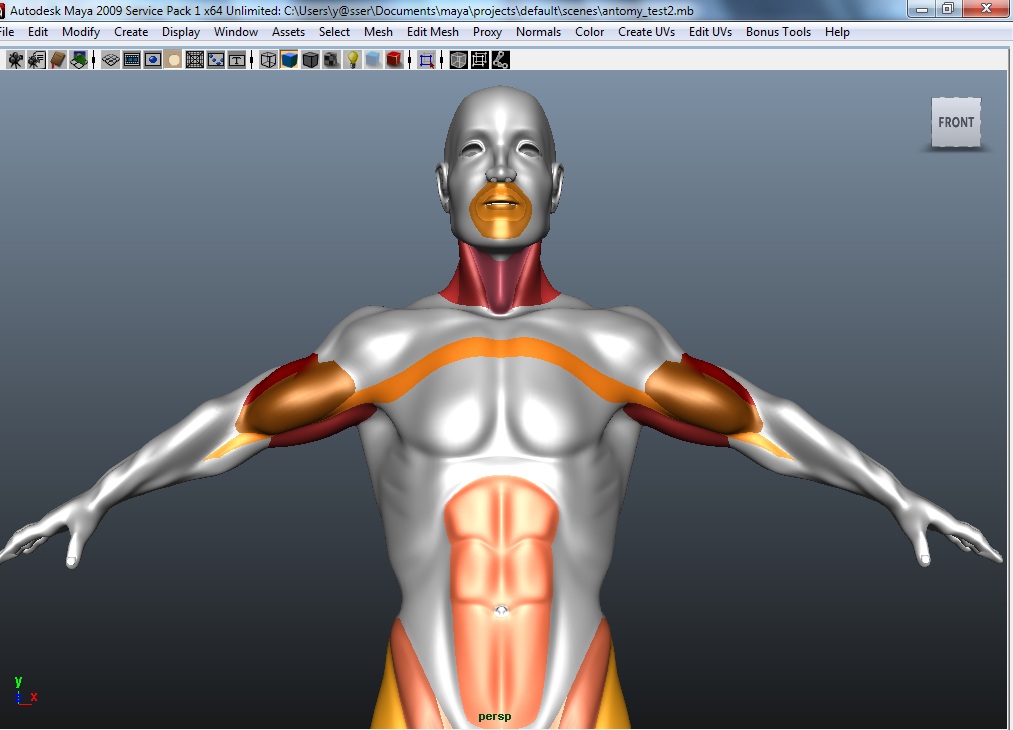
Task: Toggle the Film Gate icon
Action: click(x=132, y=60)
